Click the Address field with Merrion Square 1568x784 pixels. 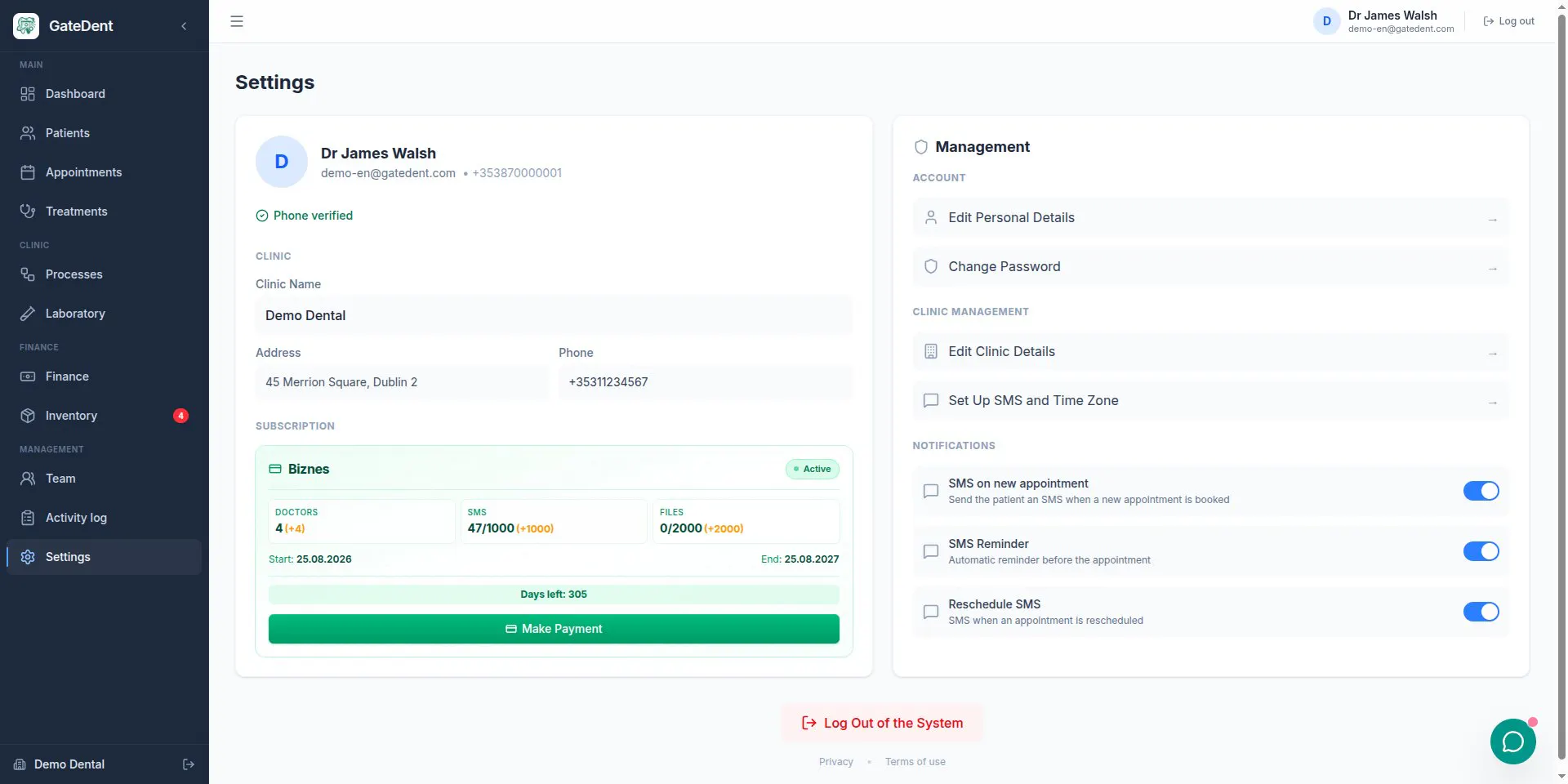pos(402,382)
